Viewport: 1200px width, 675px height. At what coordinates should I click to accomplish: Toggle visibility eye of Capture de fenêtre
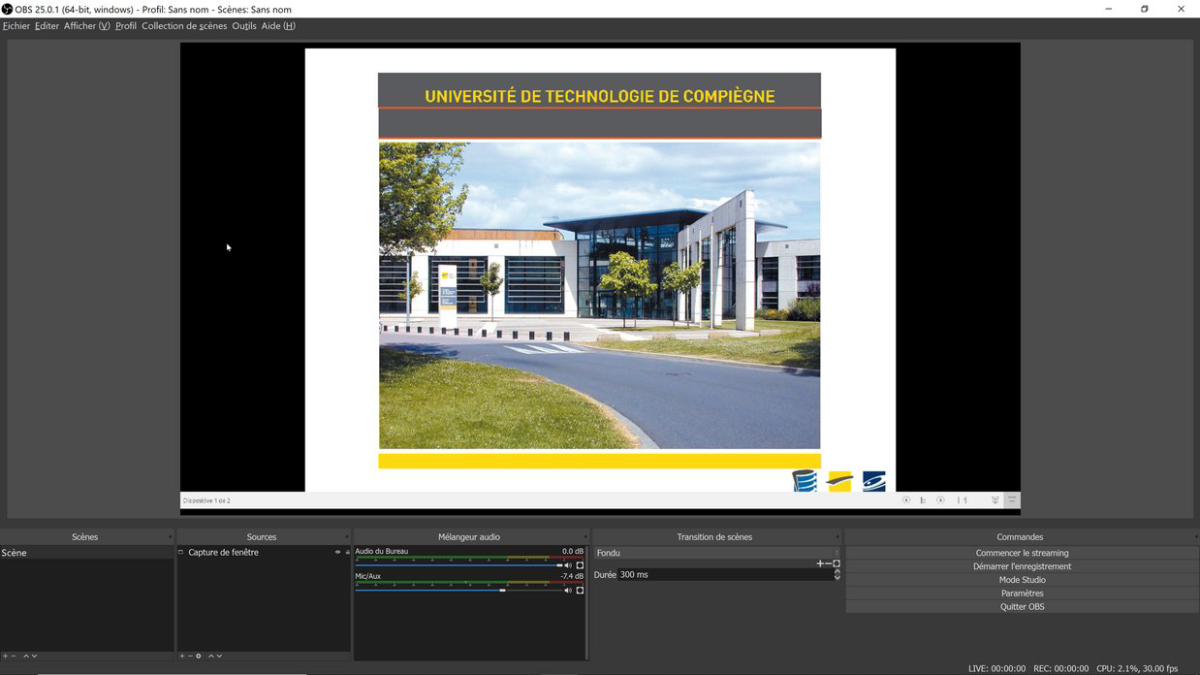(x=338, y=552)
